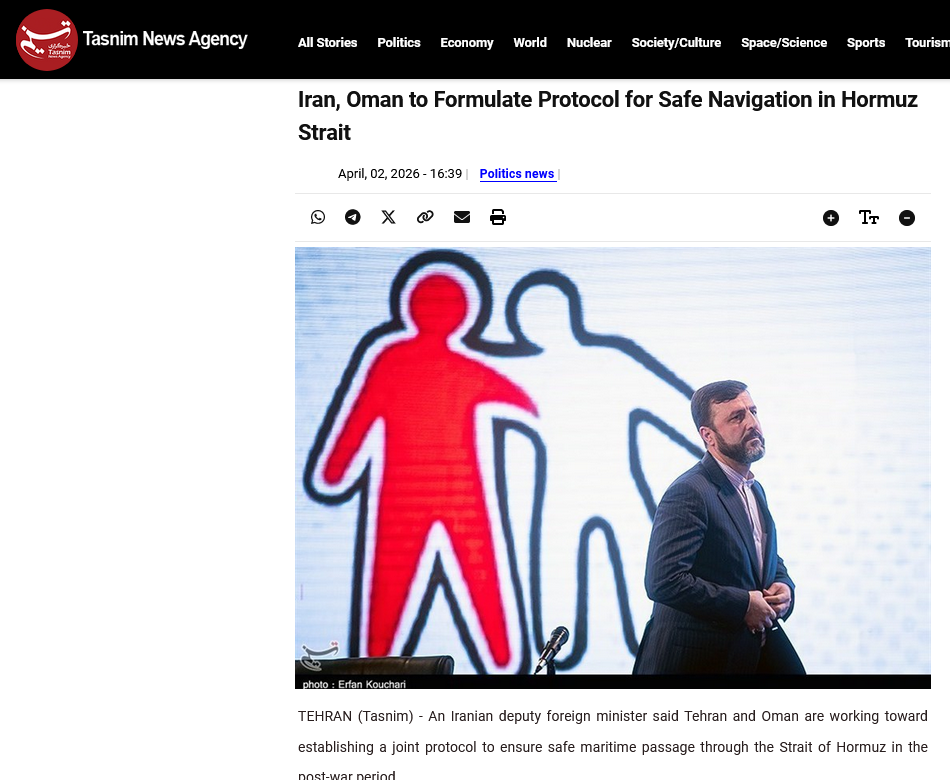Print the article icon
This screenshot has height=780, width=950.
pos(498,217)
